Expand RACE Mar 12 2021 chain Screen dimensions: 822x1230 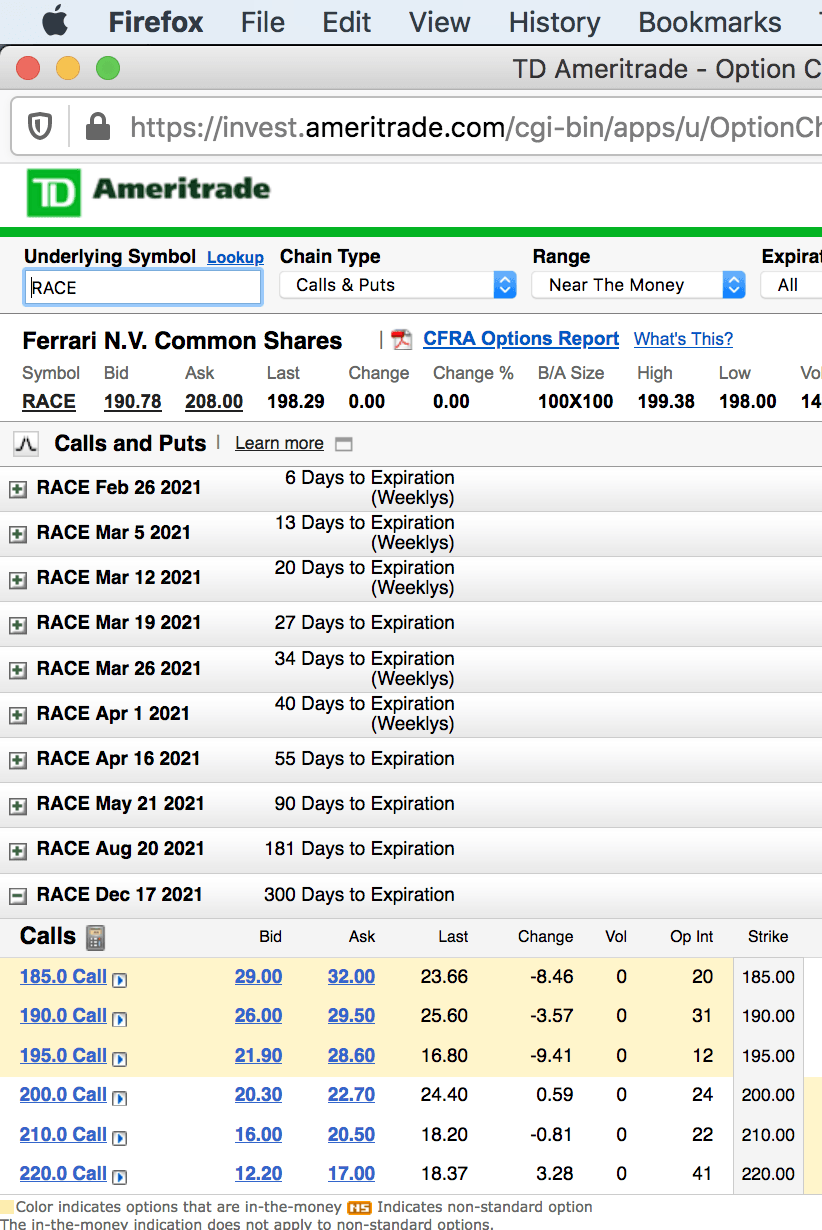coord(17,579)
